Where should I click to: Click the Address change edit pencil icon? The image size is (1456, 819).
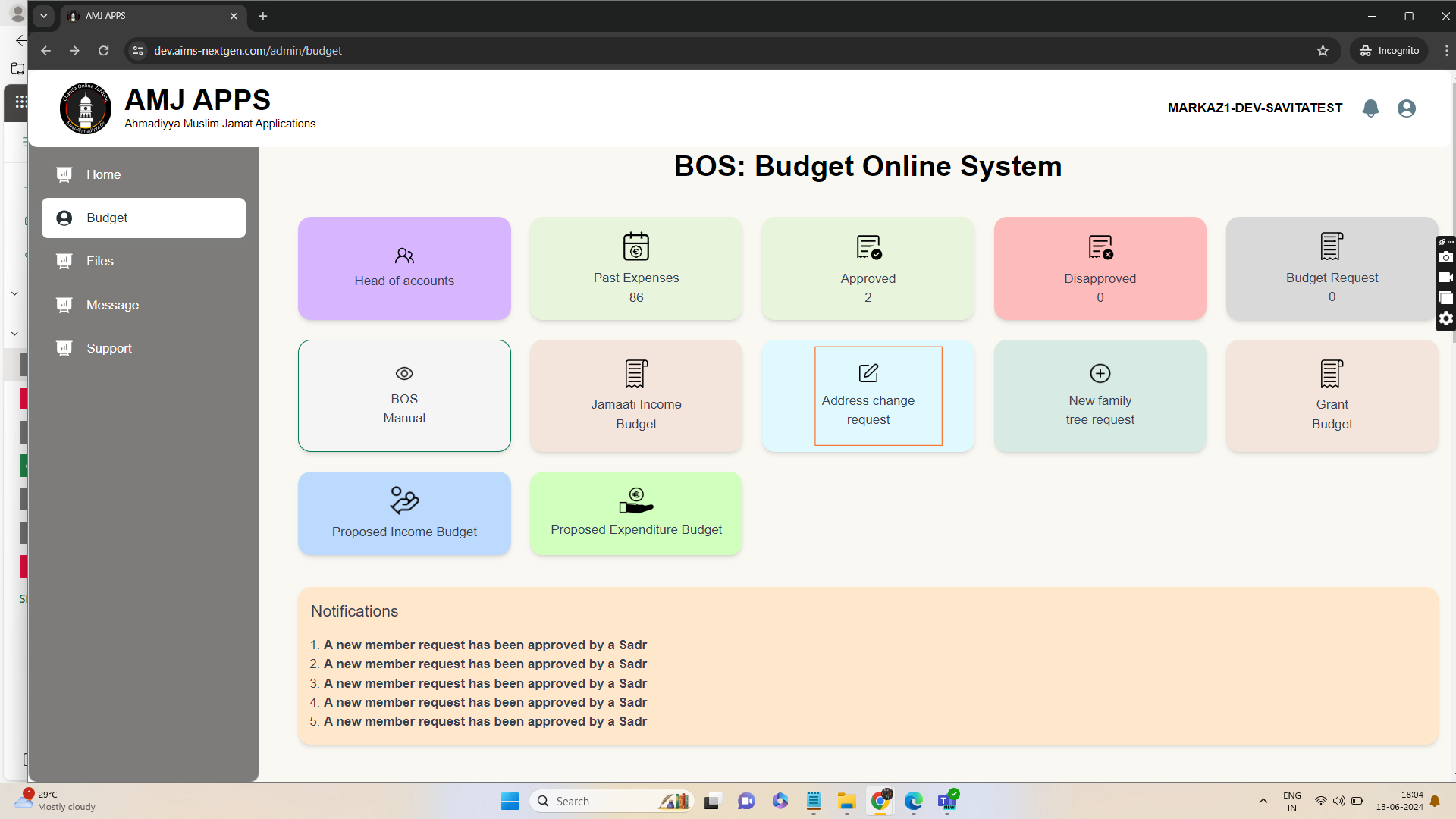coord(868,373)
